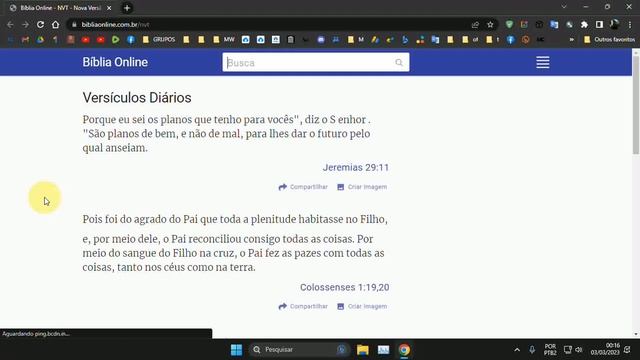Switch POR PTB2 keyboard language indicator
The image size is (640, 360).
tap(550, 349)
